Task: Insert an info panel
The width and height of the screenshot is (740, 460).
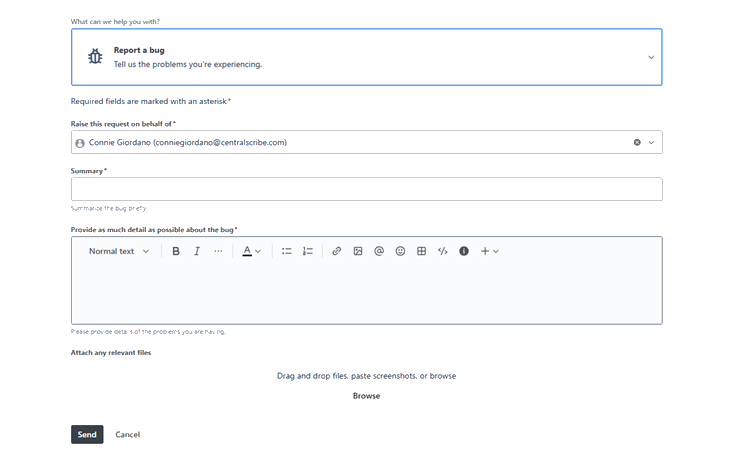Action: [x=464, y=251]
